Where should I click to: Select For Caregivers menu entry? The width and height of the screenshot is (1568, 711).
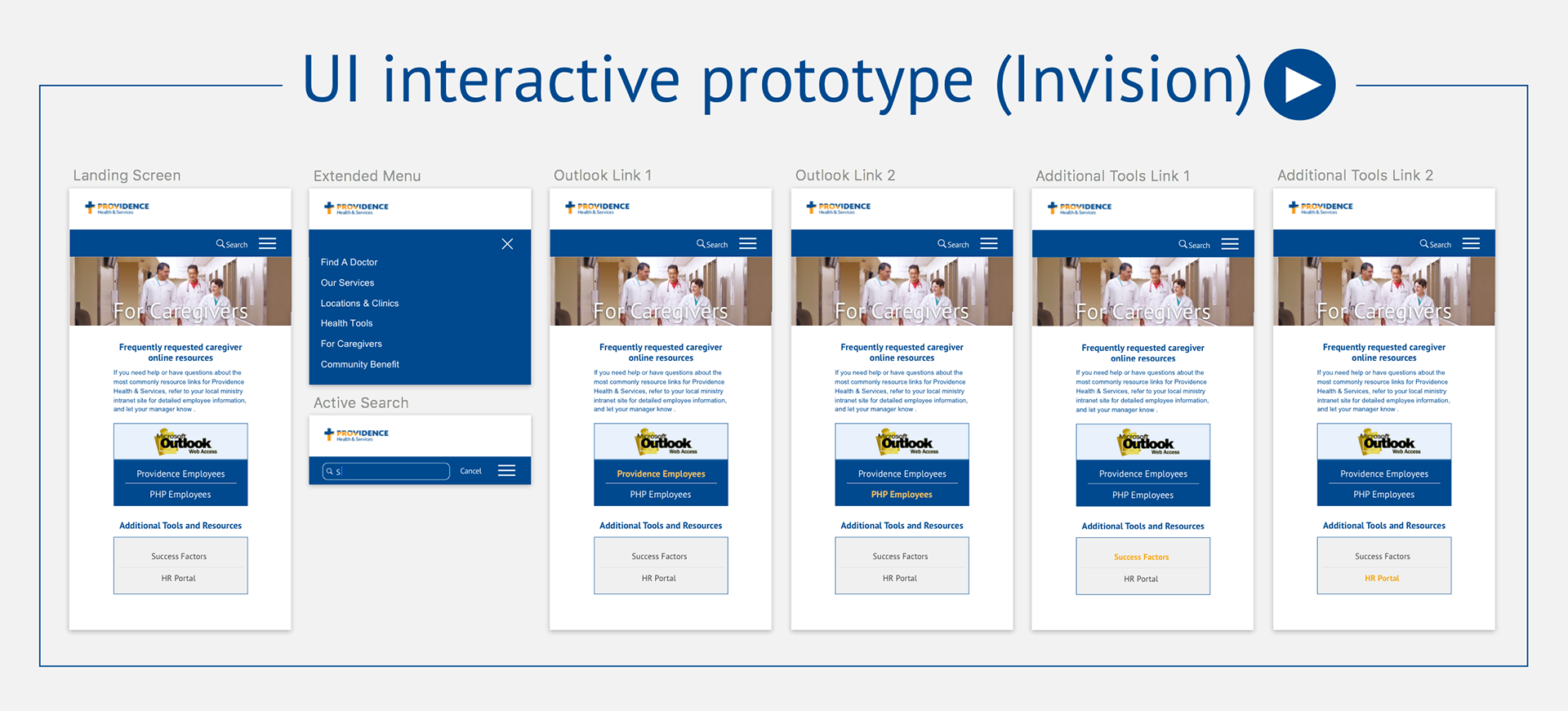[351, 344]
